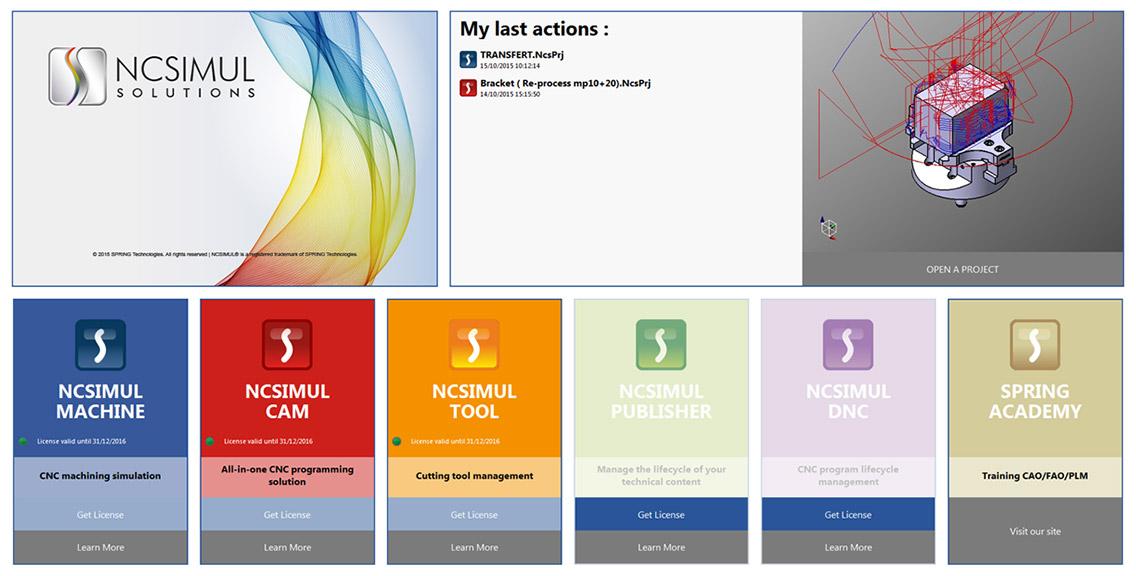Click Learn More under NCSIMUL MACHINE

click(x=100, y=547)
